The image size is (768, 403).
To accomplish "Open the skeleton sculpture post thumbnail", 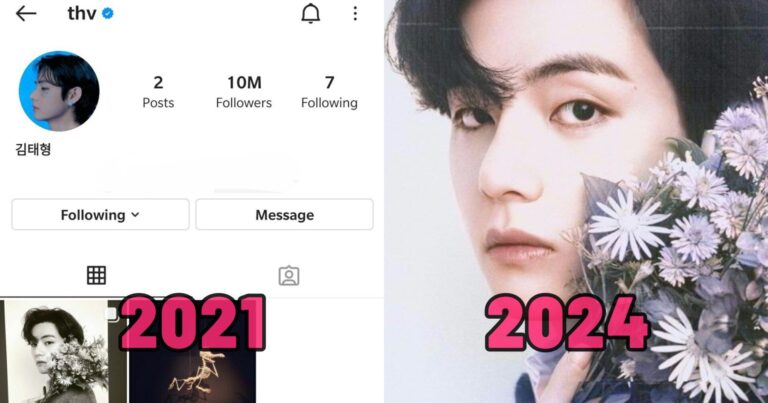I will [x=192, y=376].
